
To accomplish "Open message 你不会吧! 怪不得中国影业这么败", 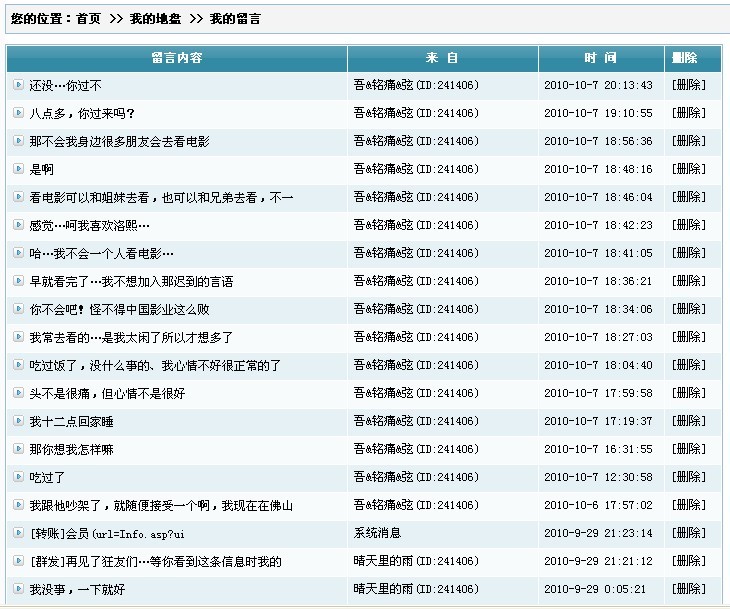I will tap(119, 310).
